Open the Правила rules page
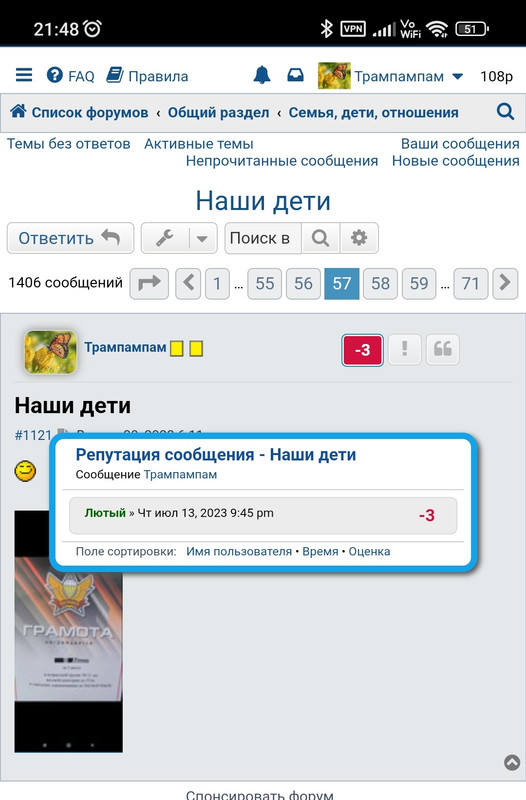Screen dimensions: 526x800 [x=147, y=76]
